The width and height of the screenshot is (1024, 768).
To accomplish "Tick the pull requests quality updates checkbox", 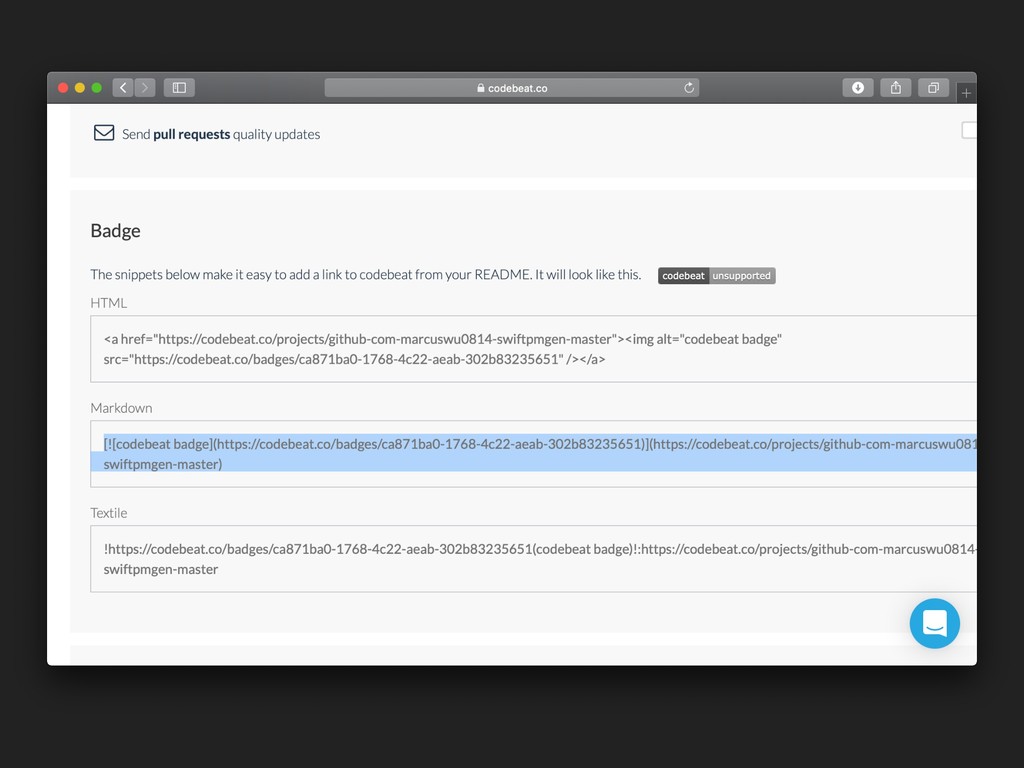I will tap(969, 131).
